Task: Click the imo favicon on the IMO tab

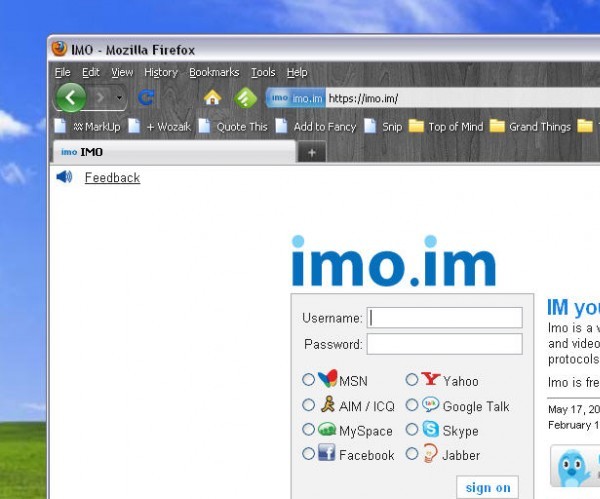Action: tap(69, 152)
